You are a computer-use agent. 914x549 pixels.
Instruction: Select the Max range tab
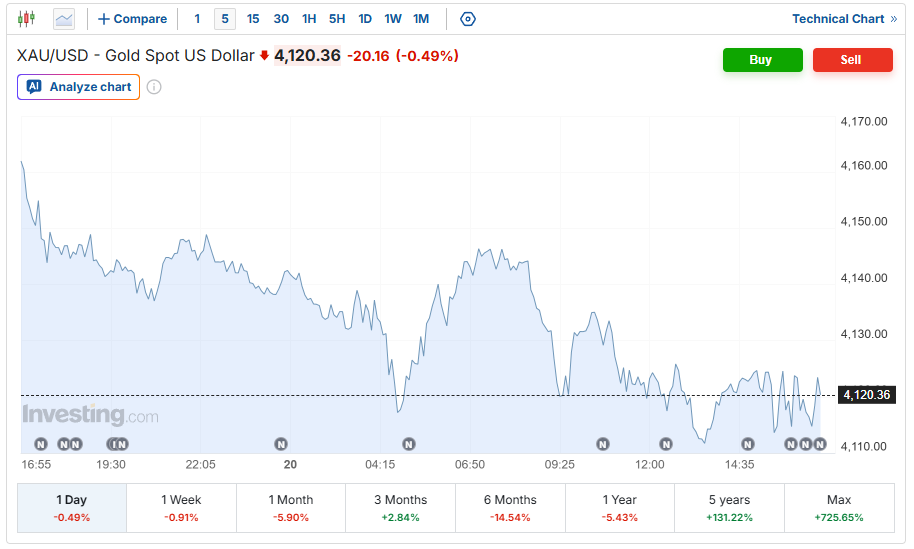coord(839,508)
